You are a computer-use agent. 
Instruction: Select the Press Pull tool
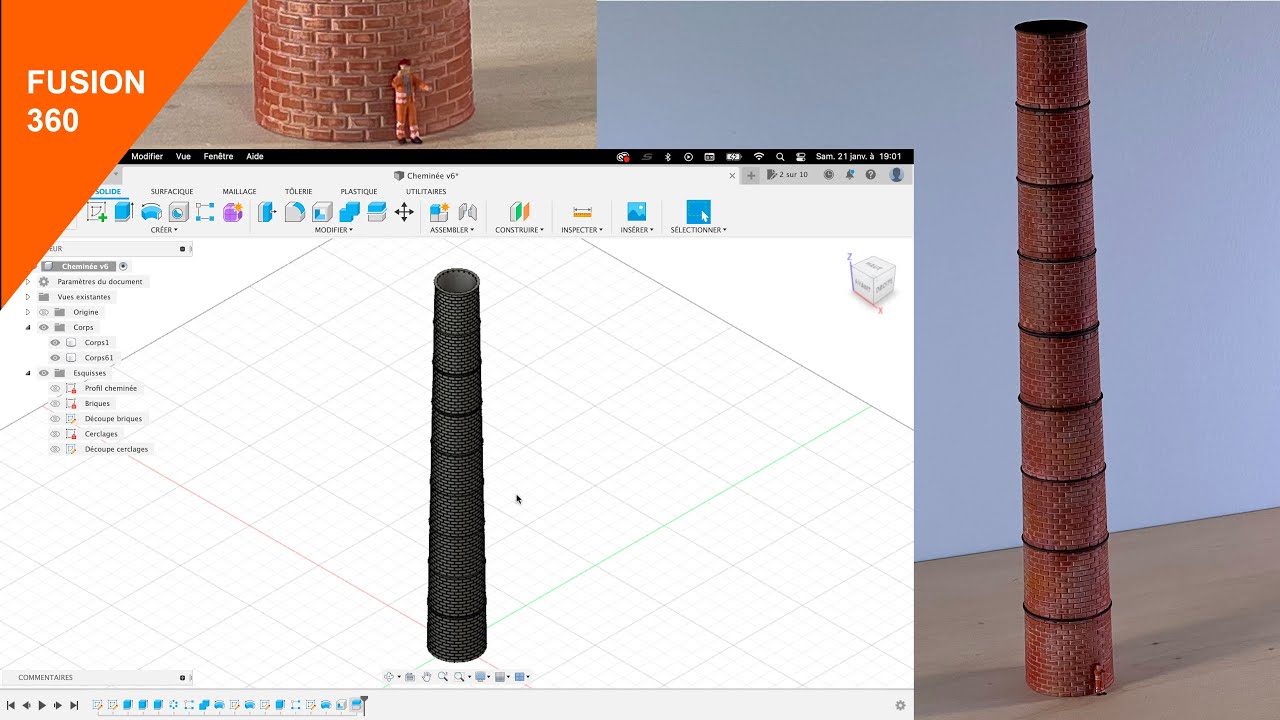pyautogui.click(x=267, y=211)
